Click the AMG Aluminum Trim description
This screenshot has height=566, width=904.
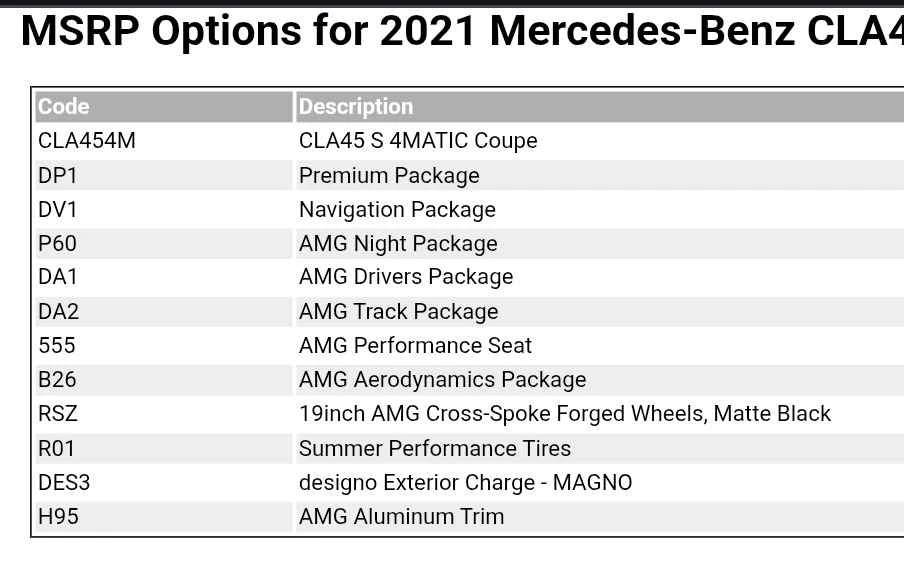point(401,517)
